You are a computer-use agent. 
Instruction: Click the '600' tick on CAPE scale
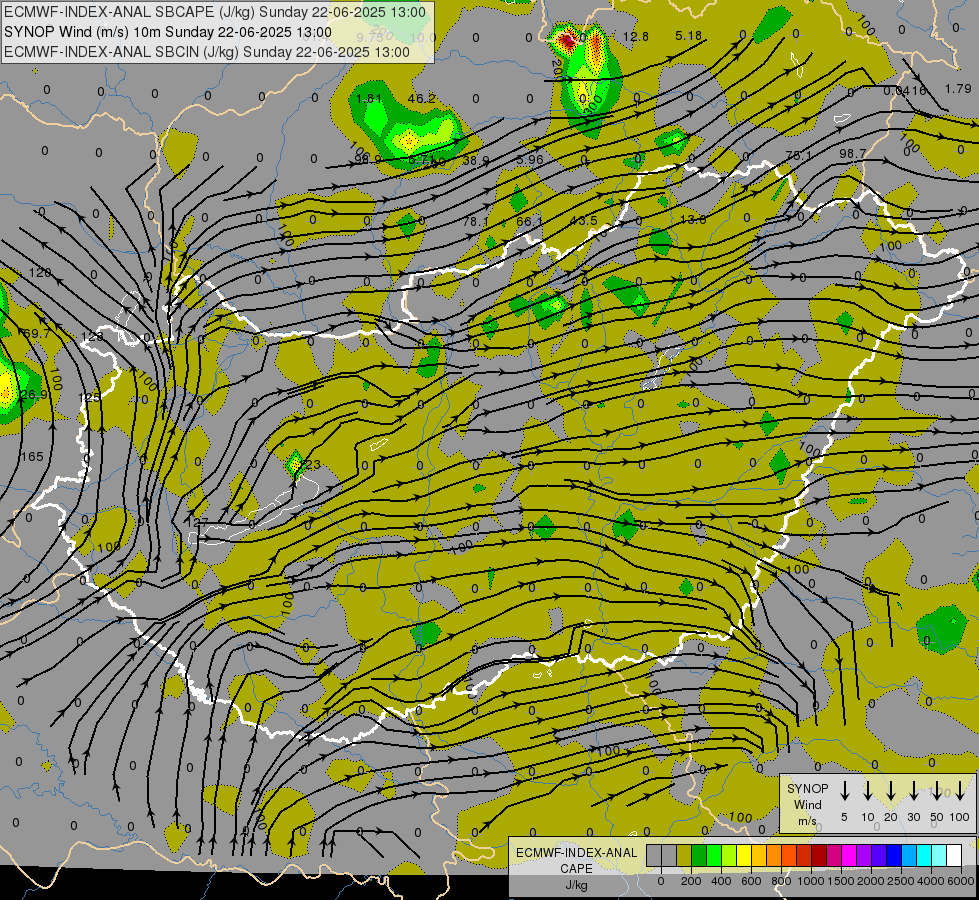coord(750,881)
